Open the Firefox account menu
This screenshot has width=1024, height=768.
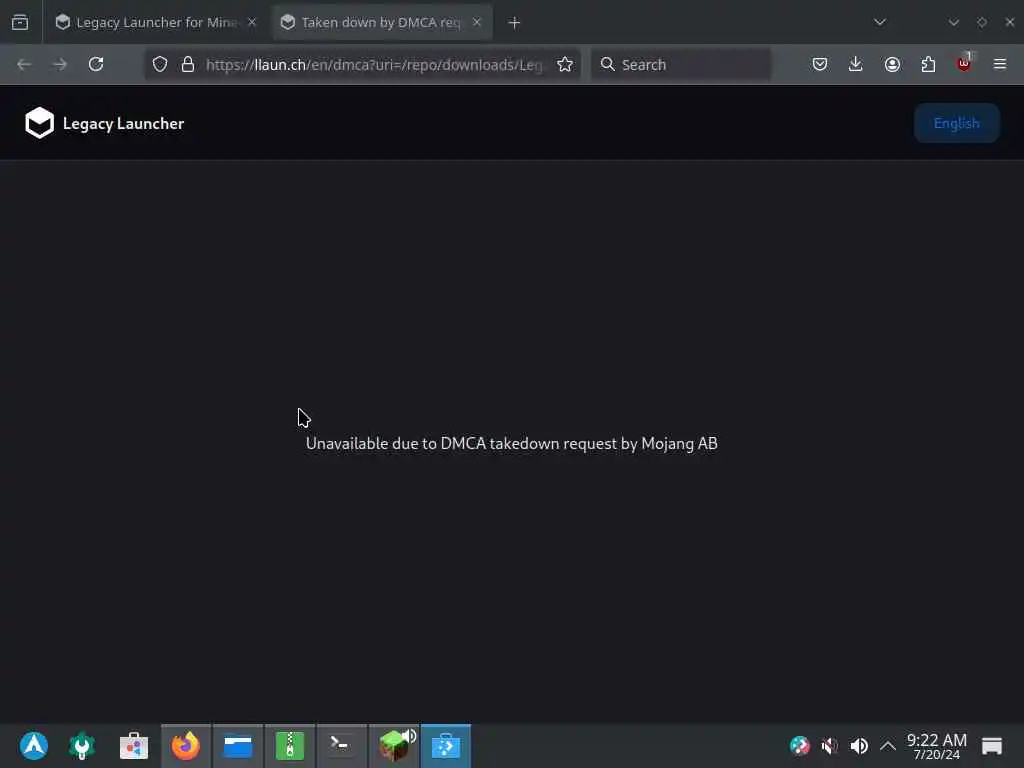(892, 64)
